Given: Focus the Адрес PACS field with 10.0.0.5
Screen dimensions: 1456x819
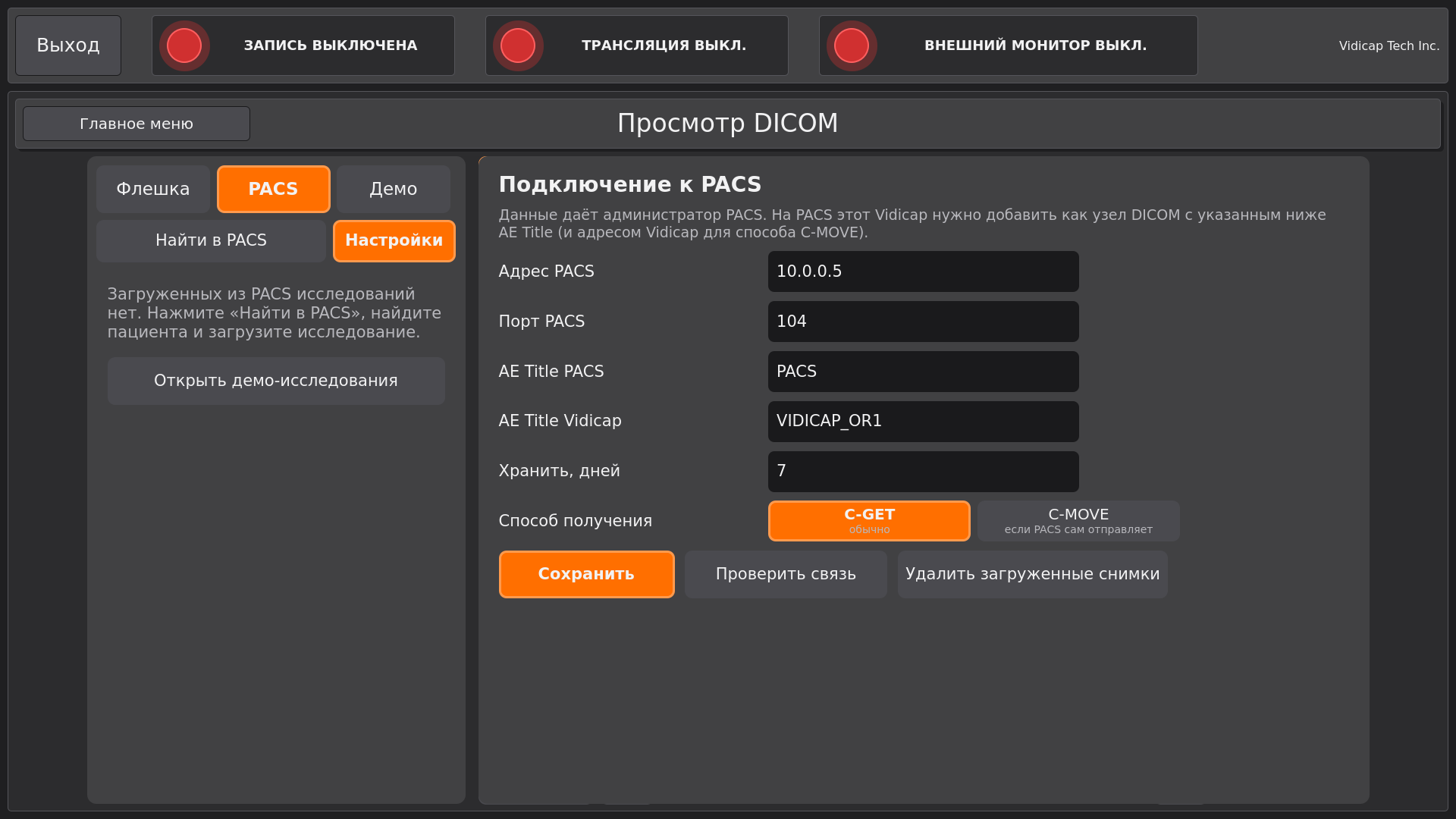Looking at the screenshot, I should (x=924, y=271).
